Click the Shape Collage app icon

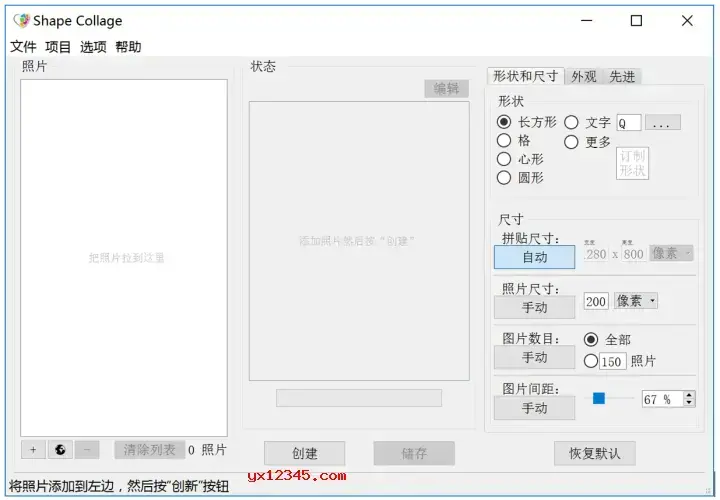22,21
